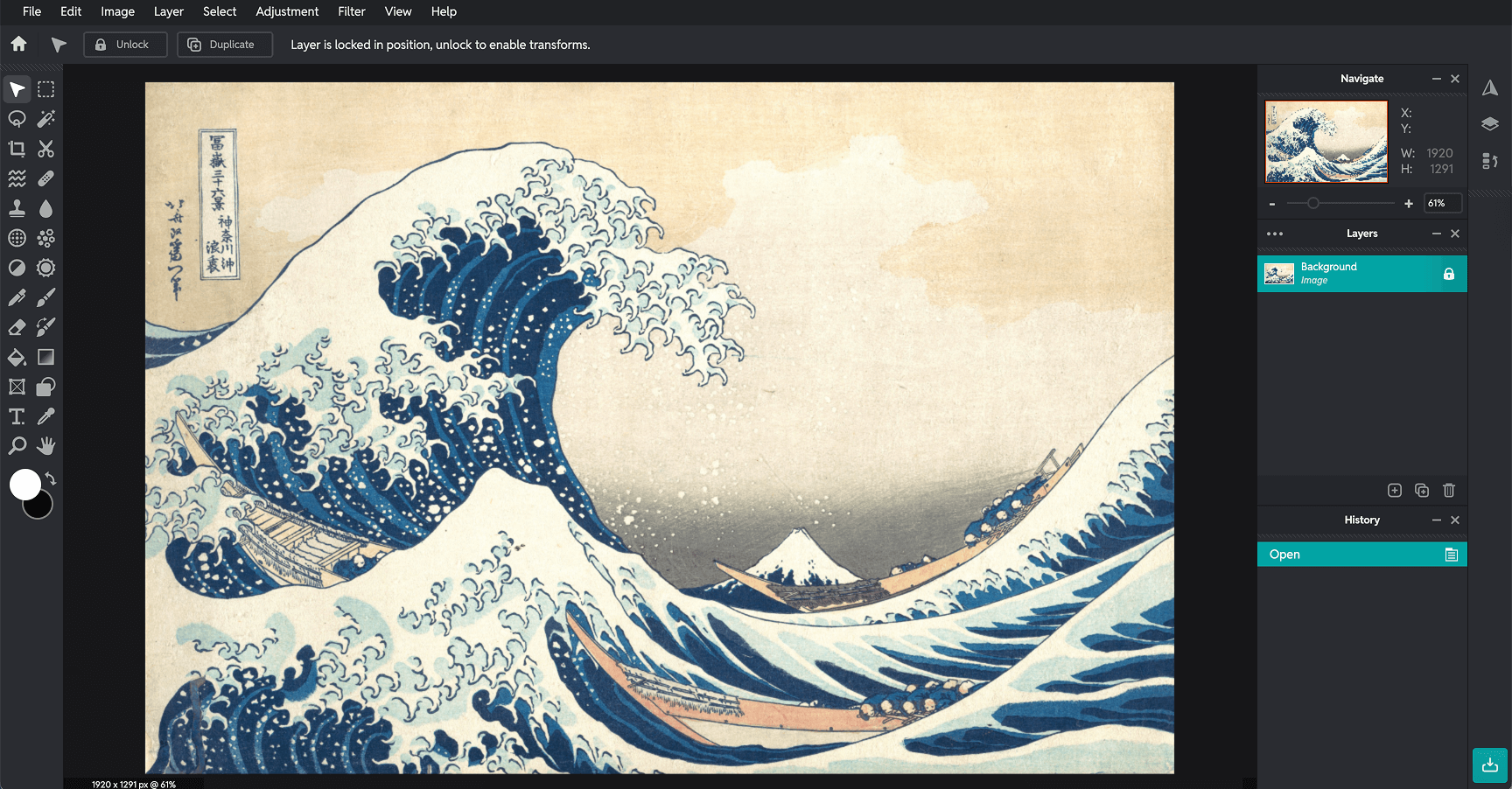The image size is (1512, 789).
Task: Click the arrow icon beside Home
Action: [59, 45]
